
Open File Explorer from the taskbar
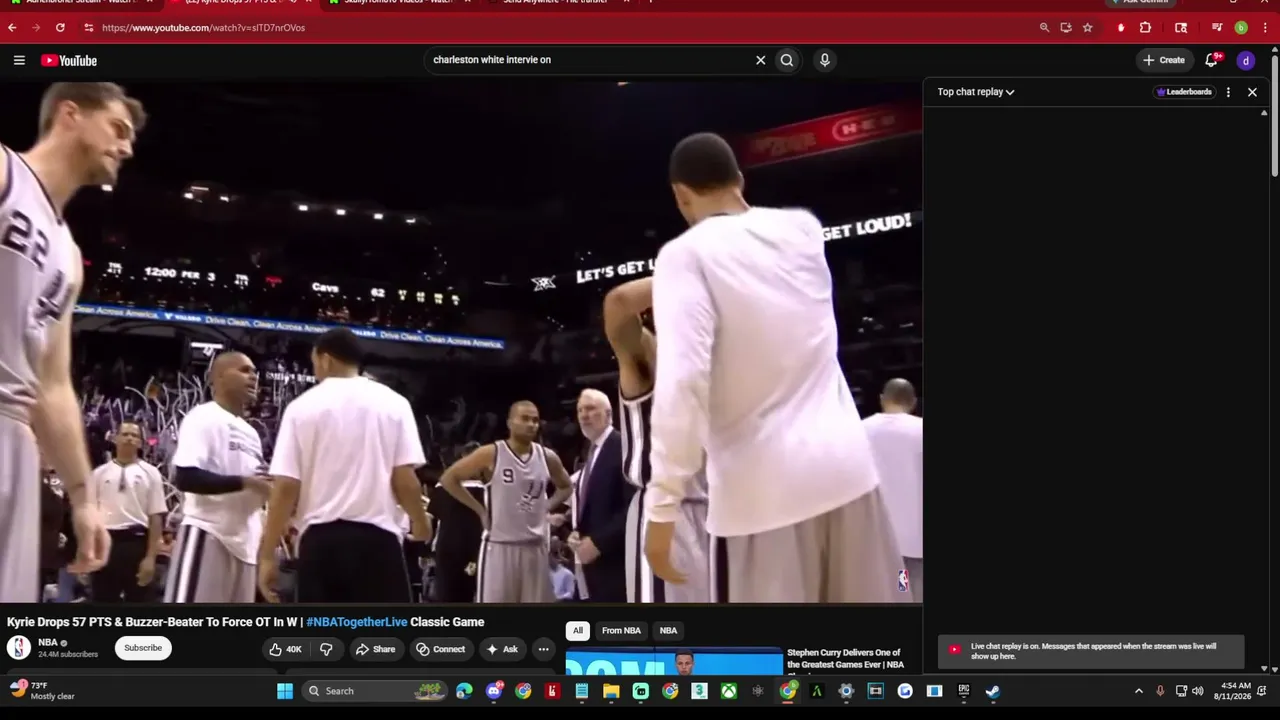click(x=611, y=691)
